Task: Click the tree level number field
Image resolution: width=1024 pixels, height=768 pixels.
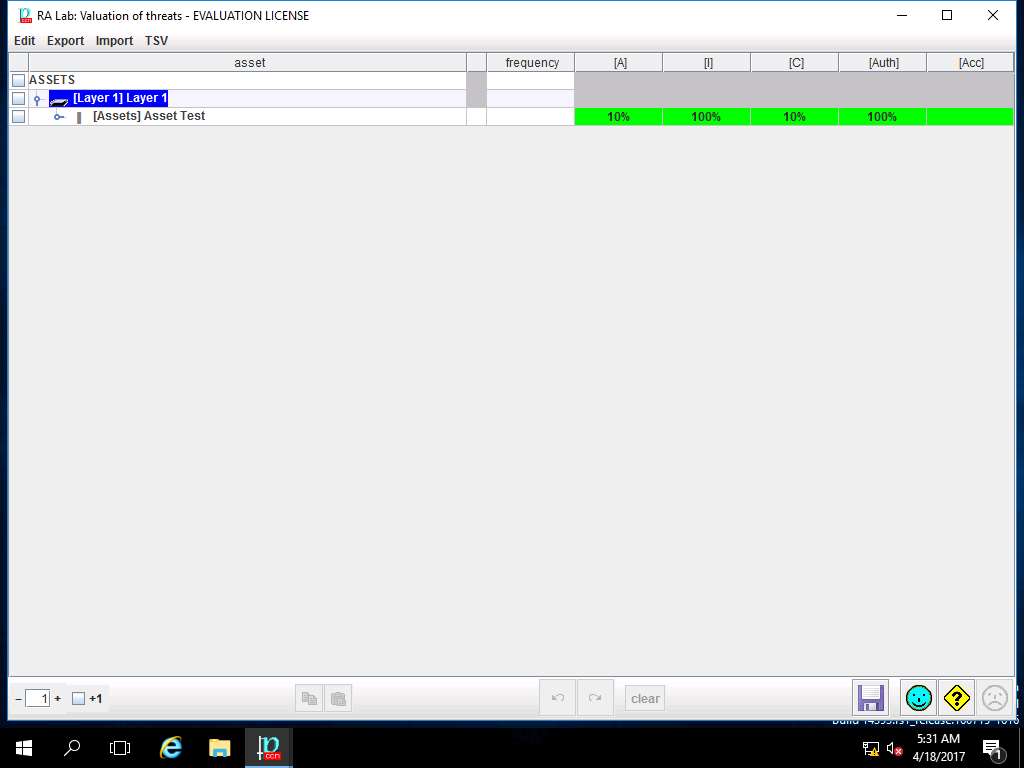Action: [38, 698]
